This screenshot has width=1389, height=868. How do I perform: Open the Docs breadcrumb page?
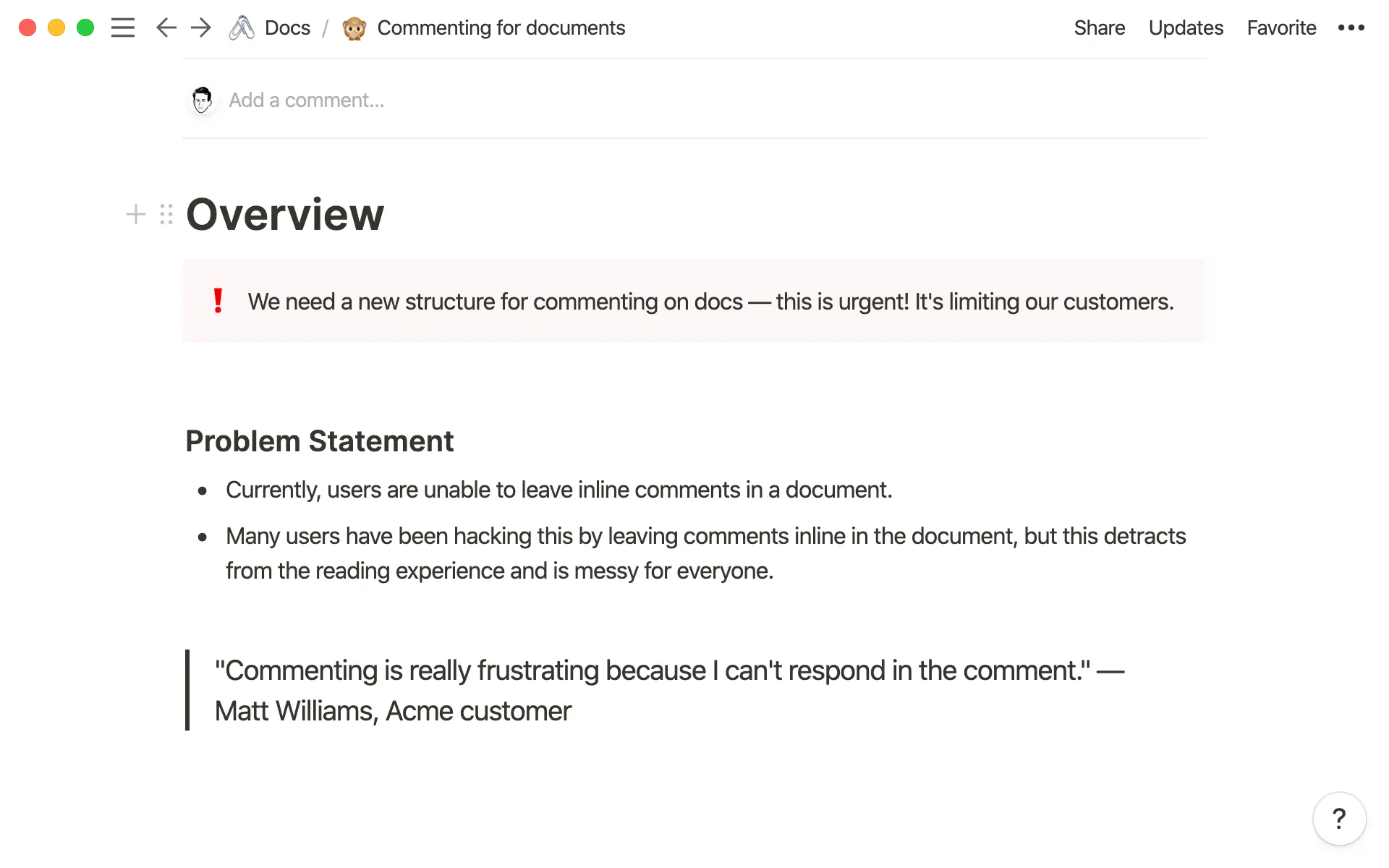[287, 27]
